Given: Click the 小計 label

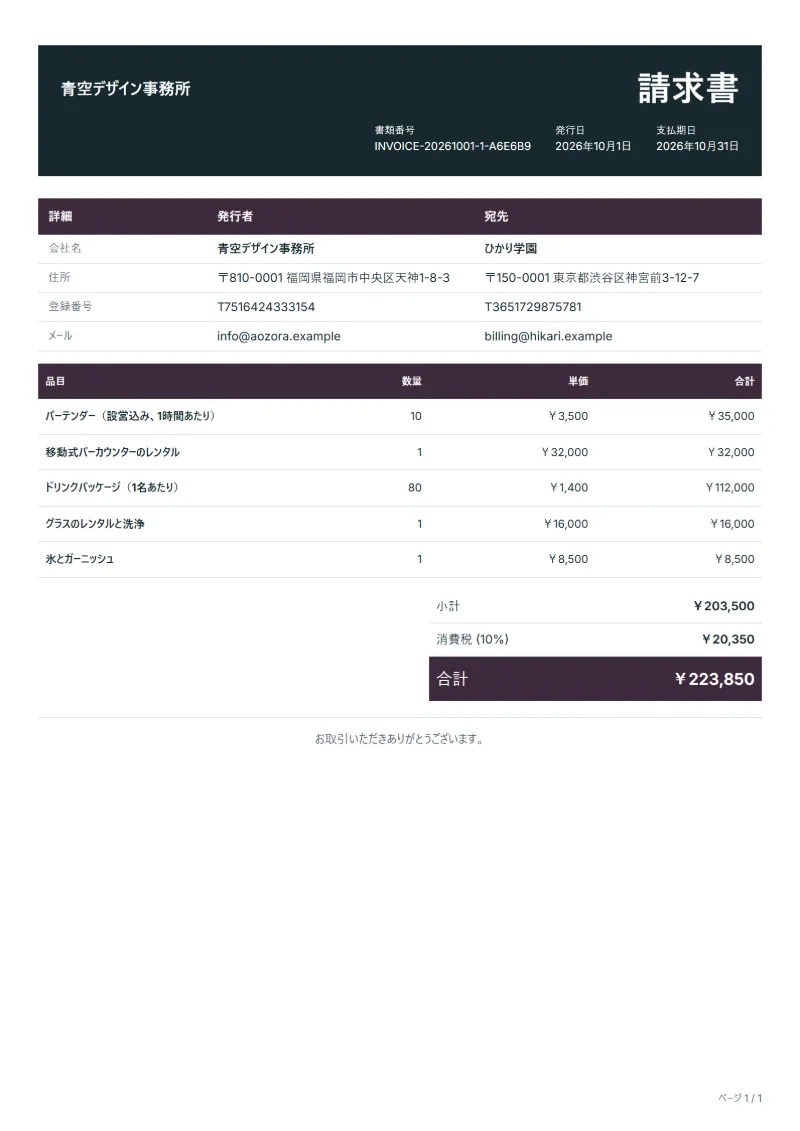Looking at the screenshot, I should coord(448,607).
